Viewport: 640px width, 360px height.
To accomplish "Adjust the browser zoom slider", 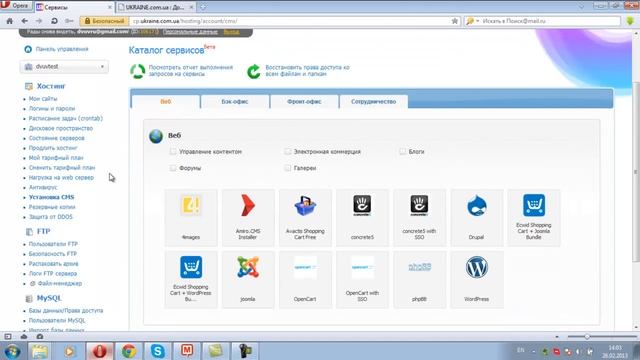I will [587, 337].
